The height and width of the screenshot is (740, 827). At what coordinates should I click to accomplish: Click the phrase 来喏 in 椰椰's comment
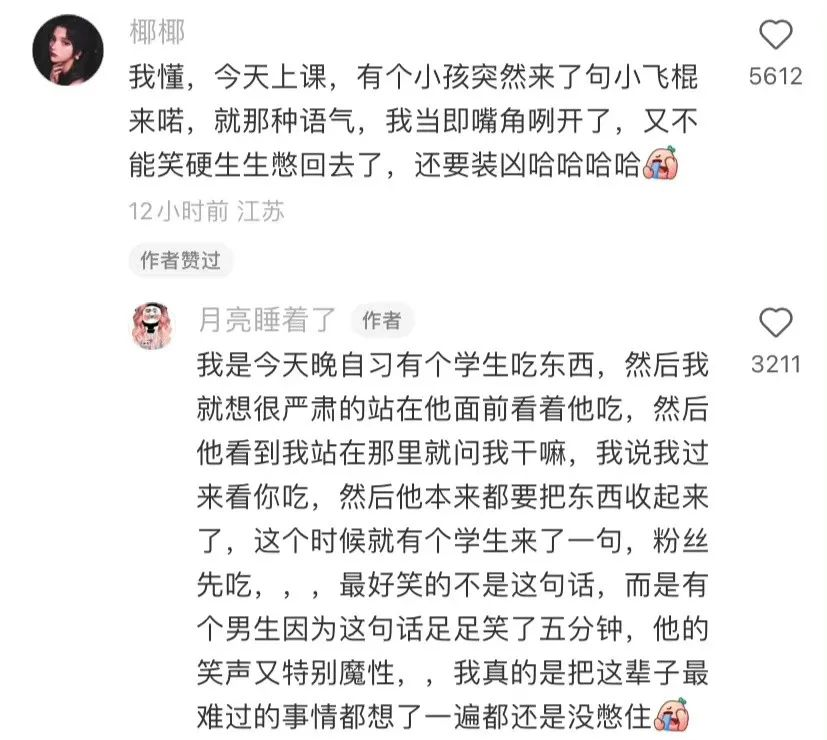(x=157, y=121)
